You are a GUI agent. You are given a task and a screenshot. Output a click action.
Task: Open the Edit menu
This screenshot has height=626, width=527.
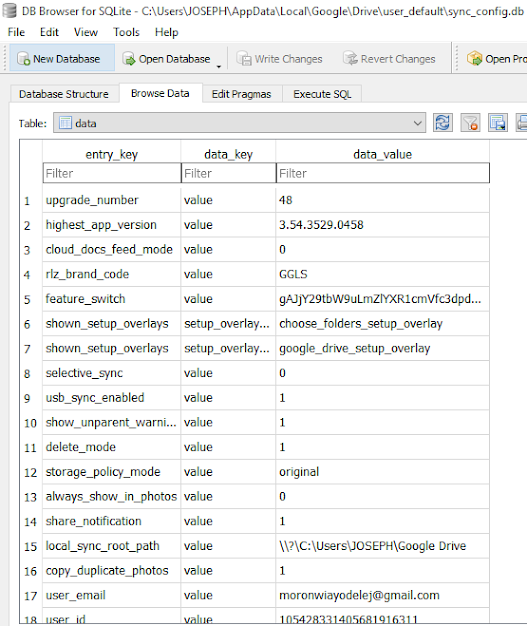pos(50,32)
